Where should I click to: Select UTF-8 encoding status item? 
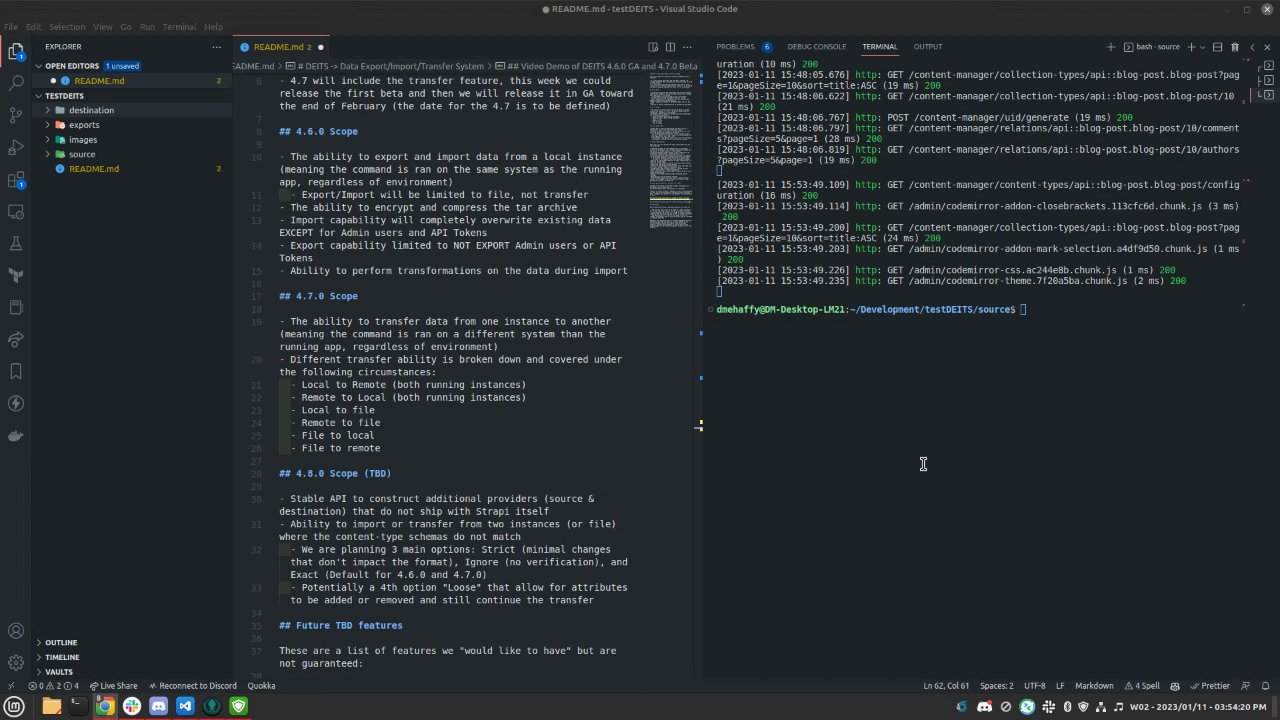(x=1034, y=686)
